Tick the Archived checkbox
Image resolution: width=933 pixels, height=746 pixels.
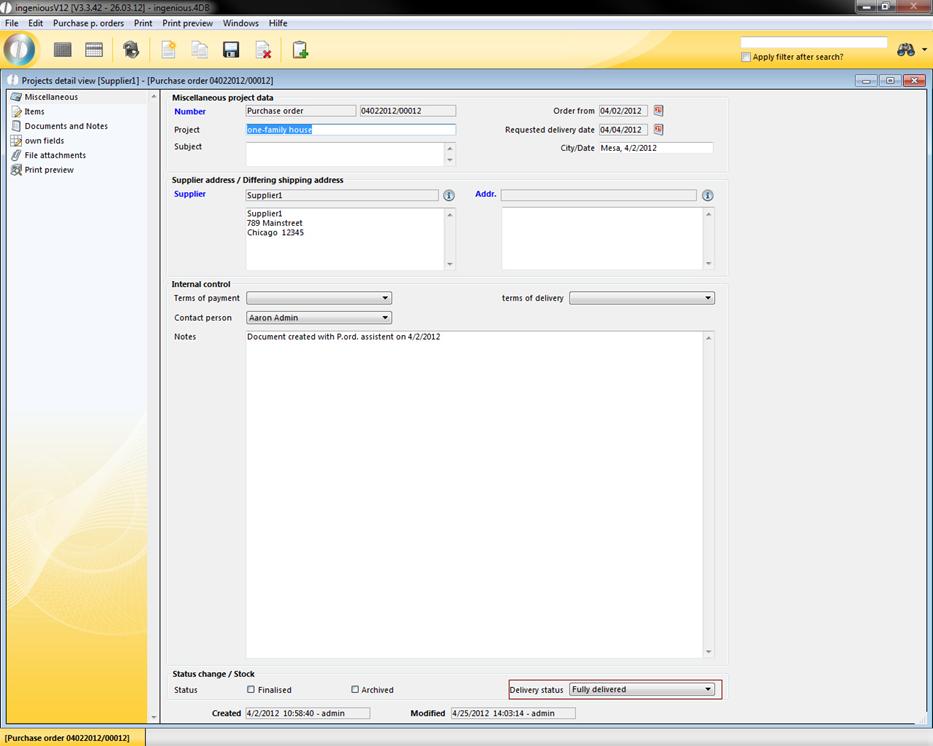click(x=355, y=690)
